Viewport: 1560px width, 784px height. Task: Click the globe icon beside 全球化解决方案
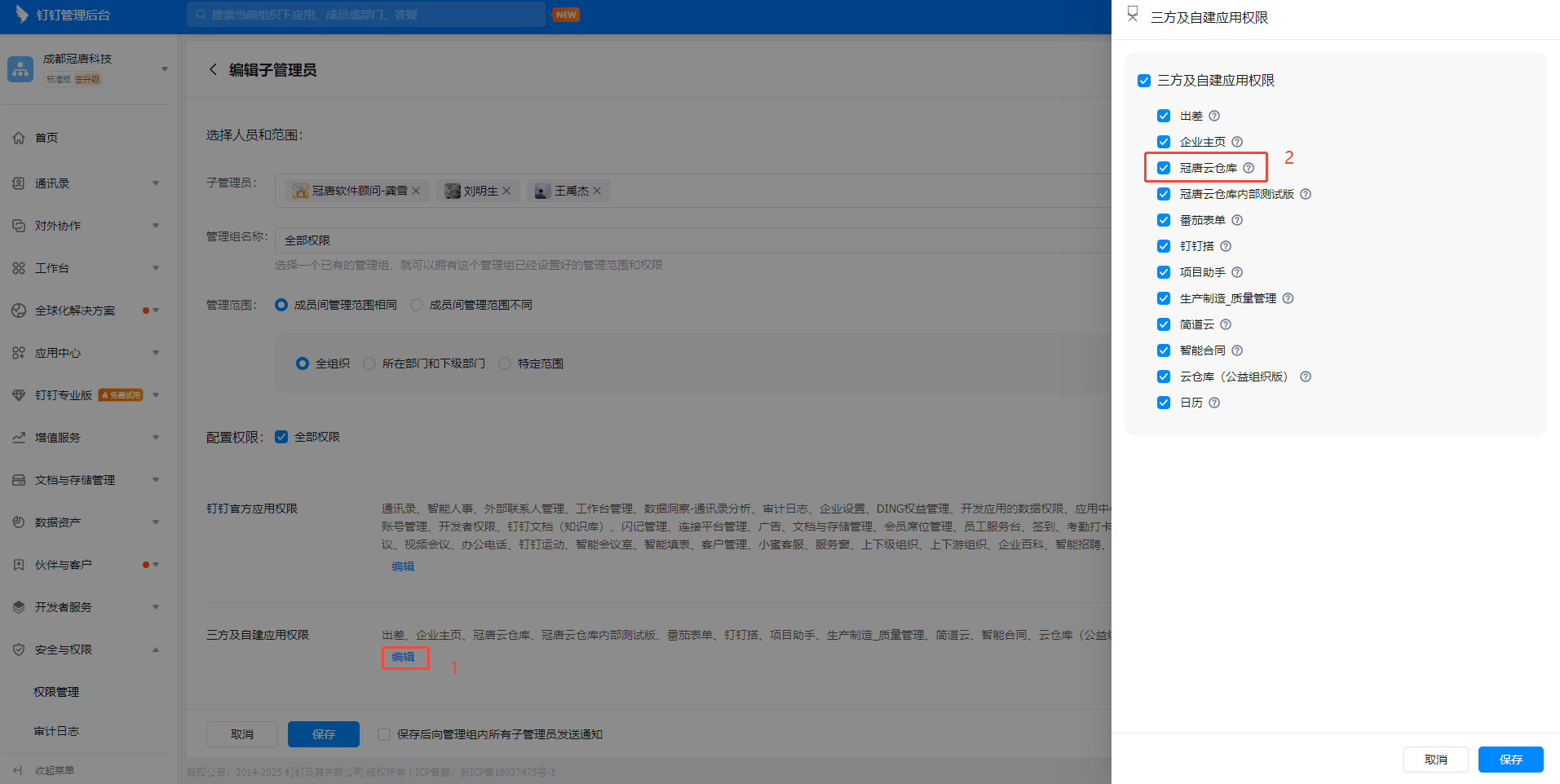point(19,311)
